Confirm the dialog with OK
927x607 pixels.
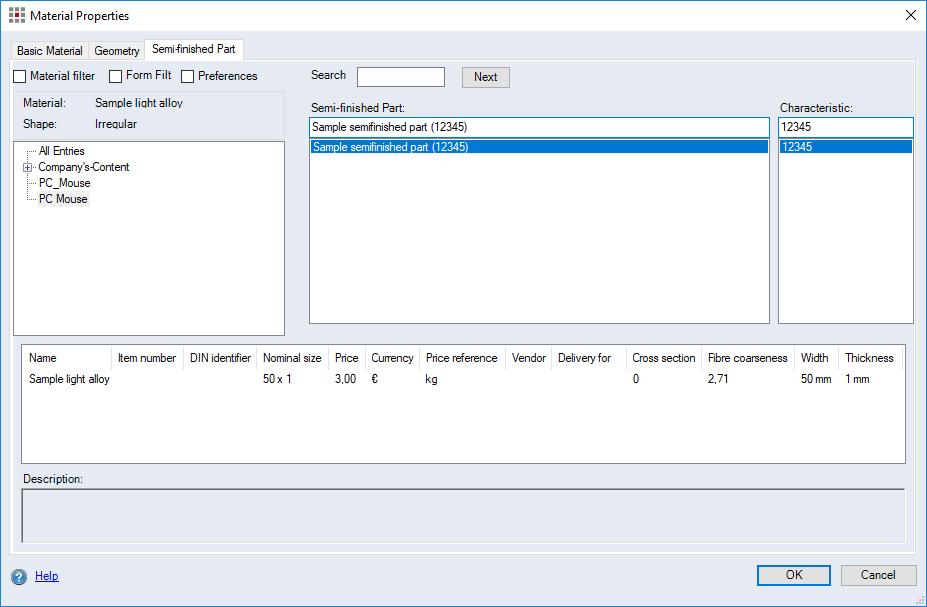[x=793, y=575]
